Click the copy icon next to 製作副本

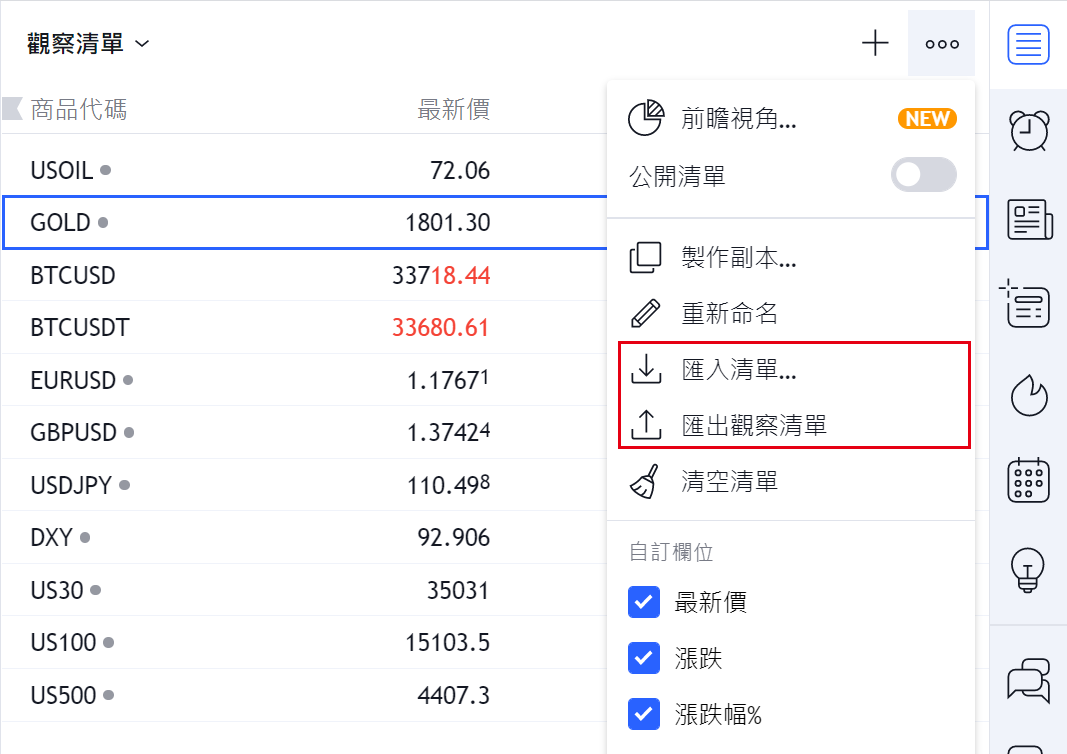tap(646, 258)
